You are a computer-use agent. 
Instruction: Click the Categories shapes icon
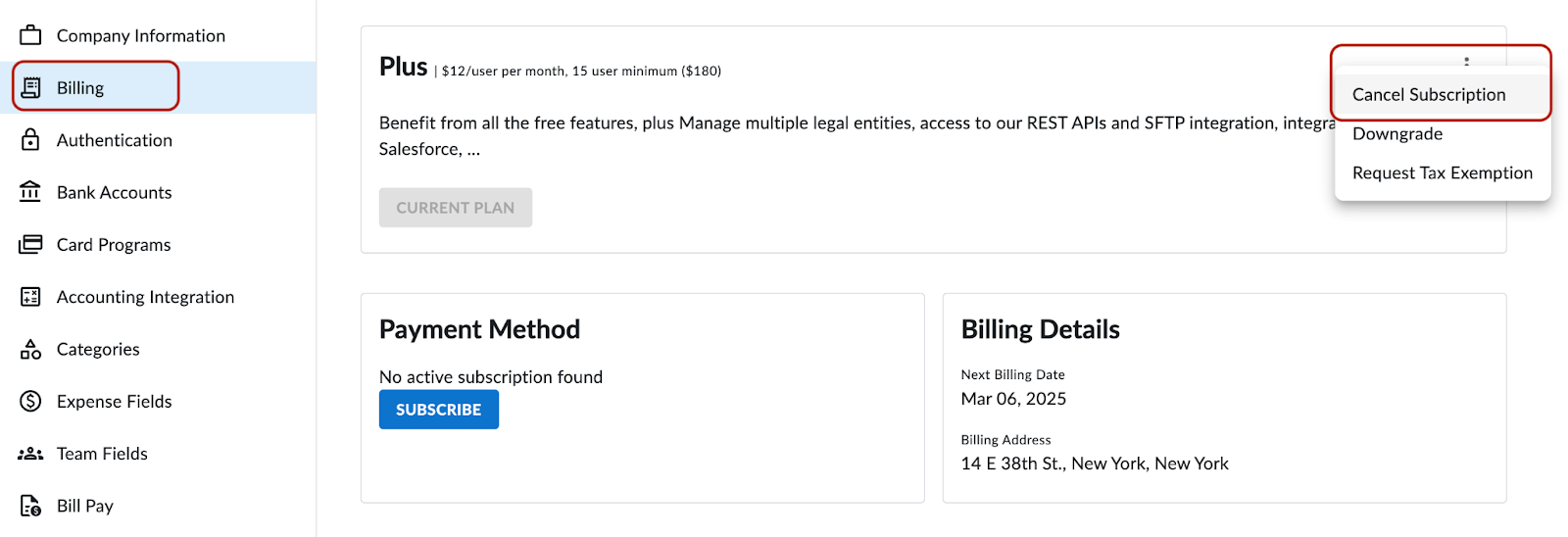tap(30, 349)
